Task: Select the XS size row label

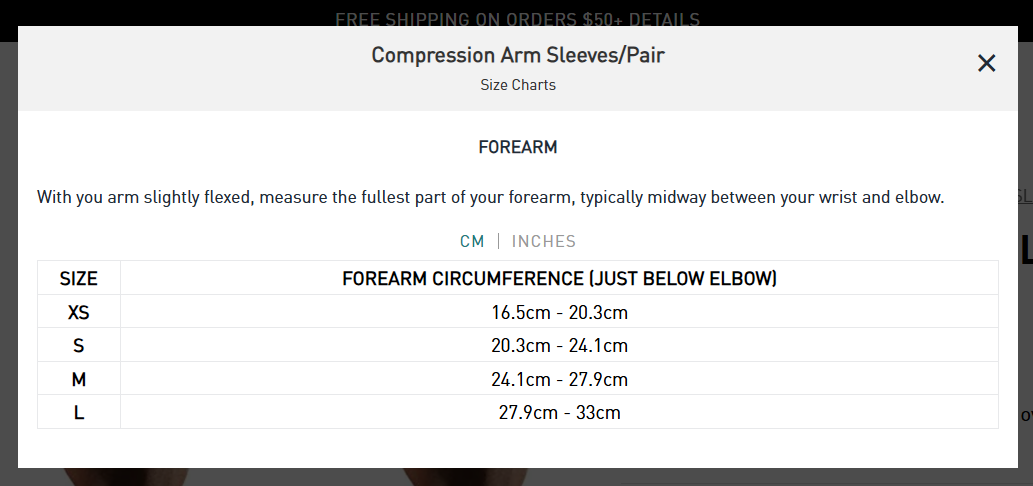Action: click(78, 311)
